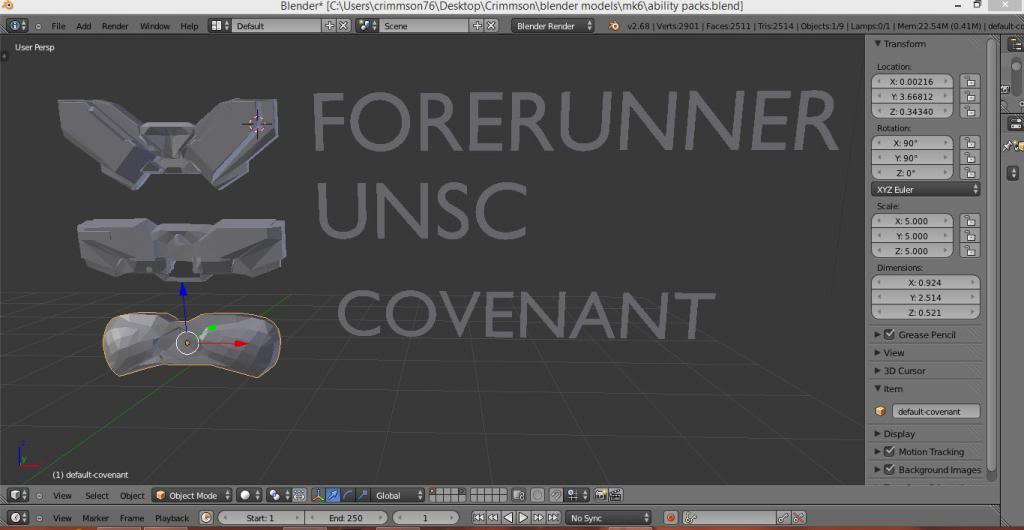Open the No Sync dropdown
Viewport: 1024px width, 530px height.
tap(609, 518)
